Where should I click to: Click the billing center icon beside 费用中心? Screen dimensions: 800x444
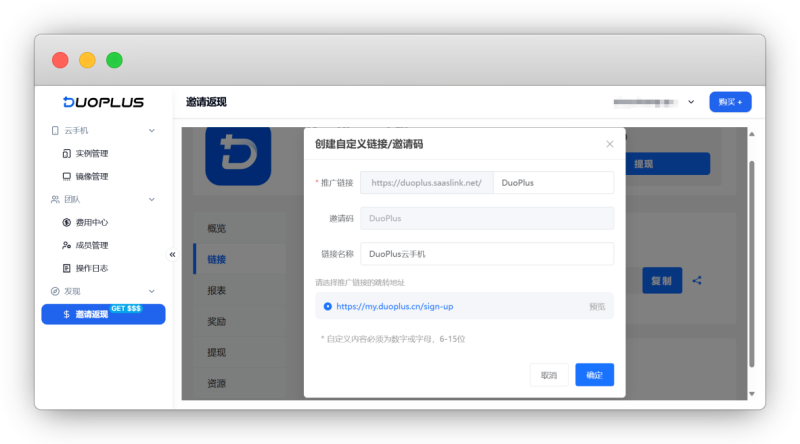point(66,223)
